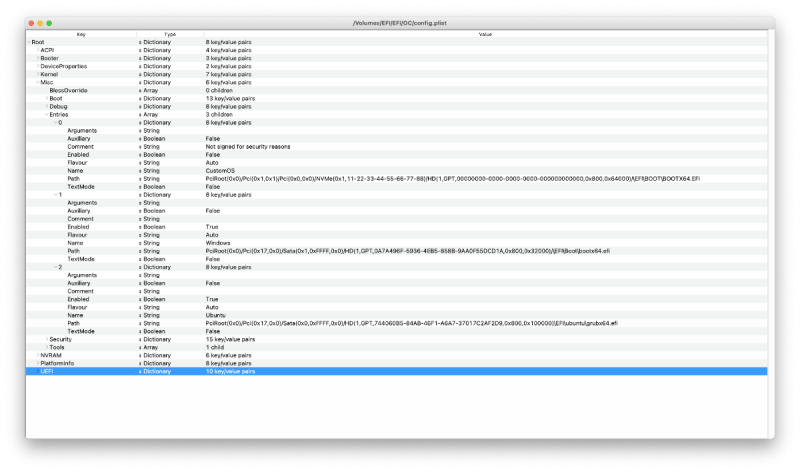Click the '15 key/value pairs' value of Security
The image size is (800, 472).
(230, 339)
